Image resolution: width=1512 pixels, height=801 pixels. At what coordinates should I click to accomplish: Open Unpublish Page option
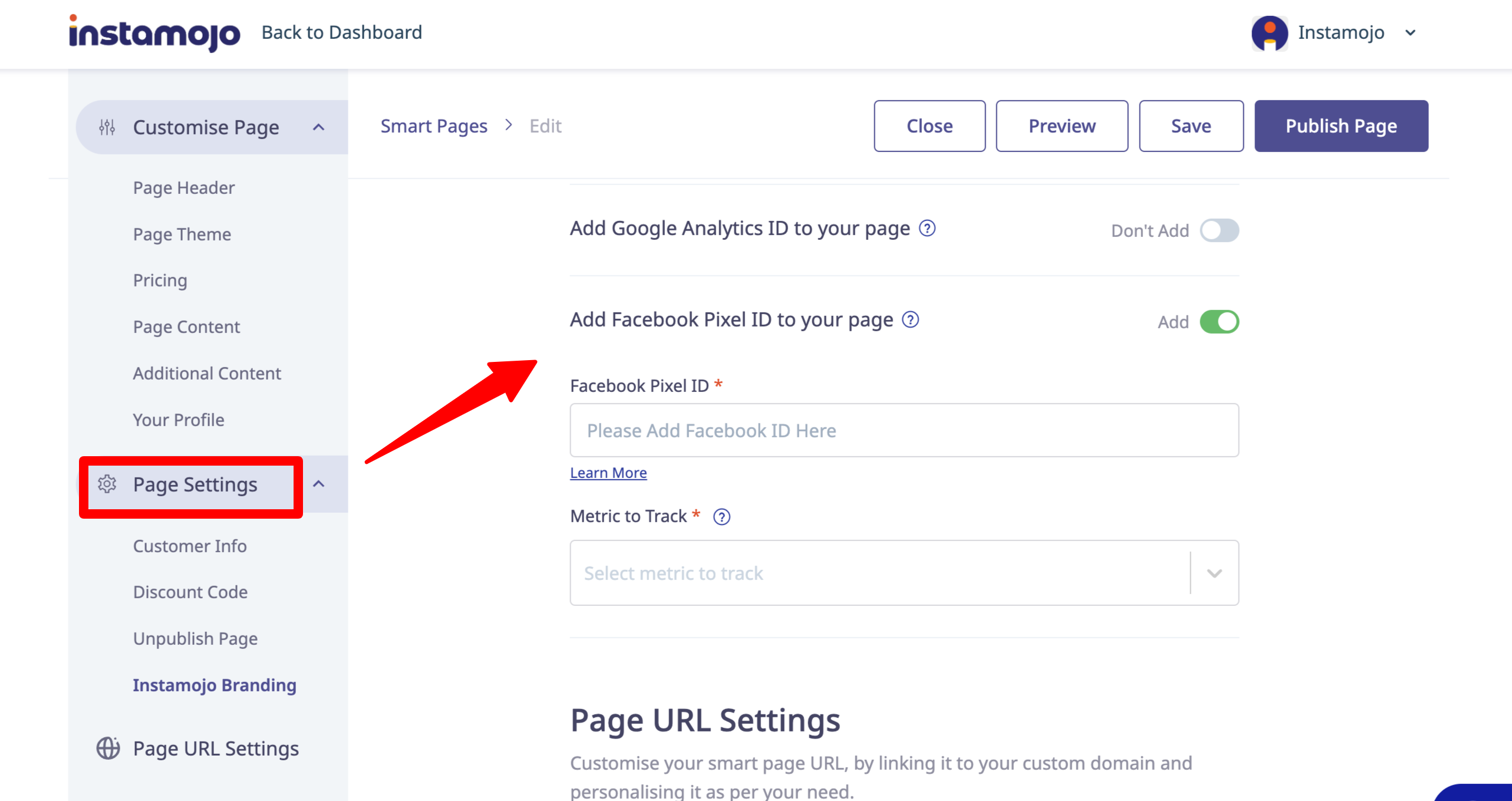[195, 639]
